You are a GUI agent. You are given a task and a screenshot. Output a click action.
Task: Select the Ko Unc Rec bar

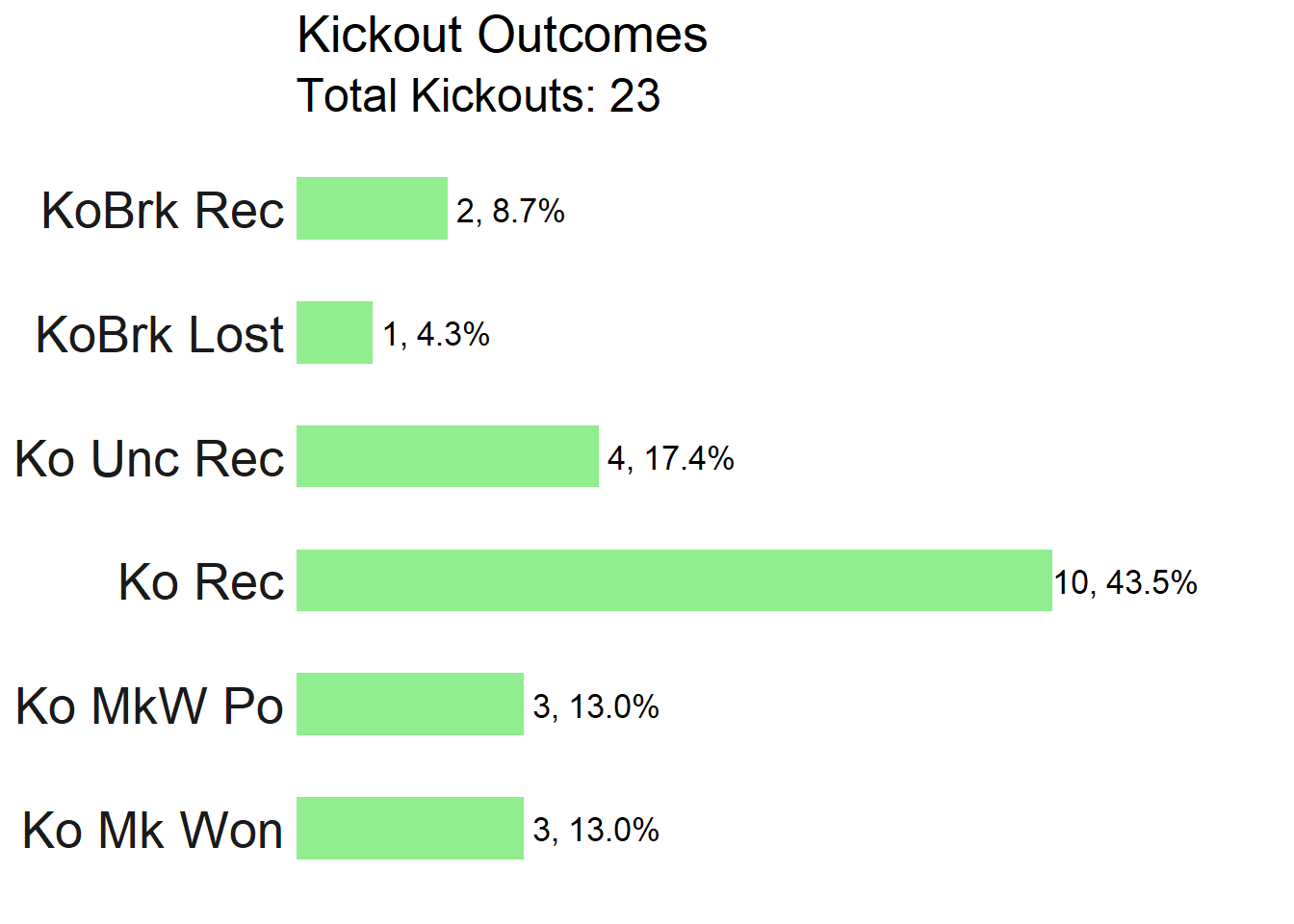pos(448,456)
